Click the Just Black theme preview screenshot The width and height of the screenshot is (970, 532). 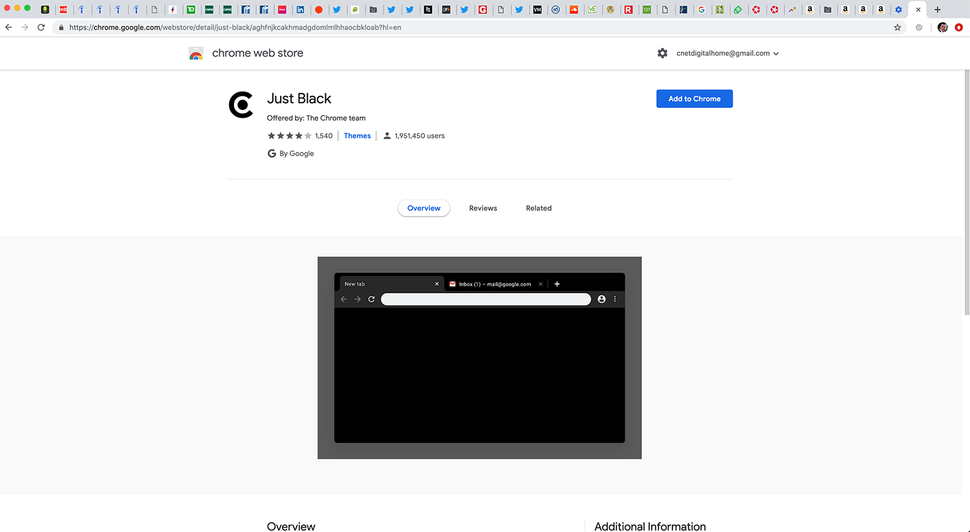coord(479,358)
